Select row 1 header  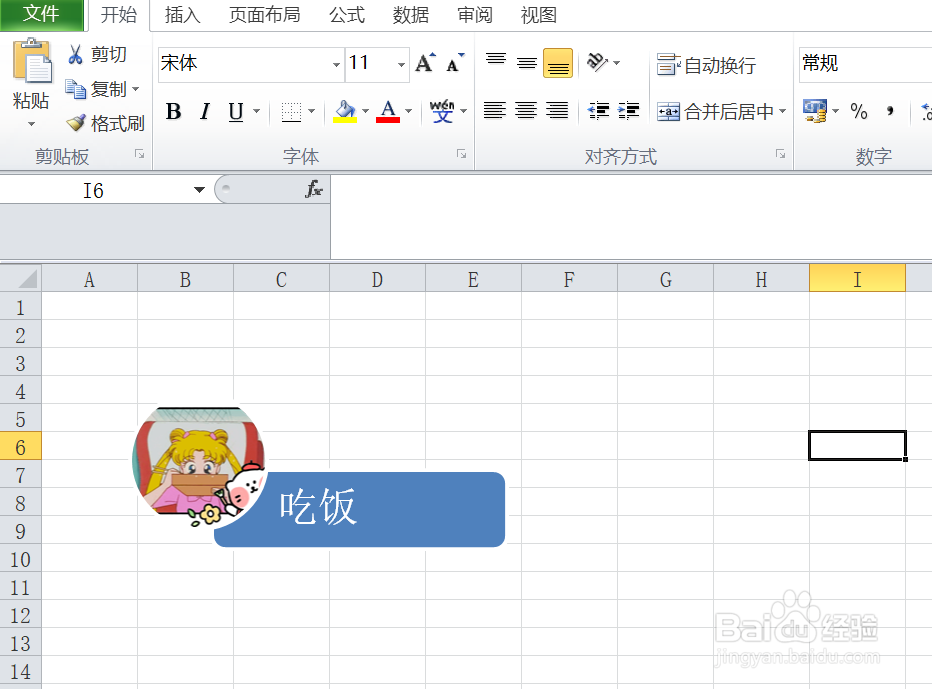point(20,307)
